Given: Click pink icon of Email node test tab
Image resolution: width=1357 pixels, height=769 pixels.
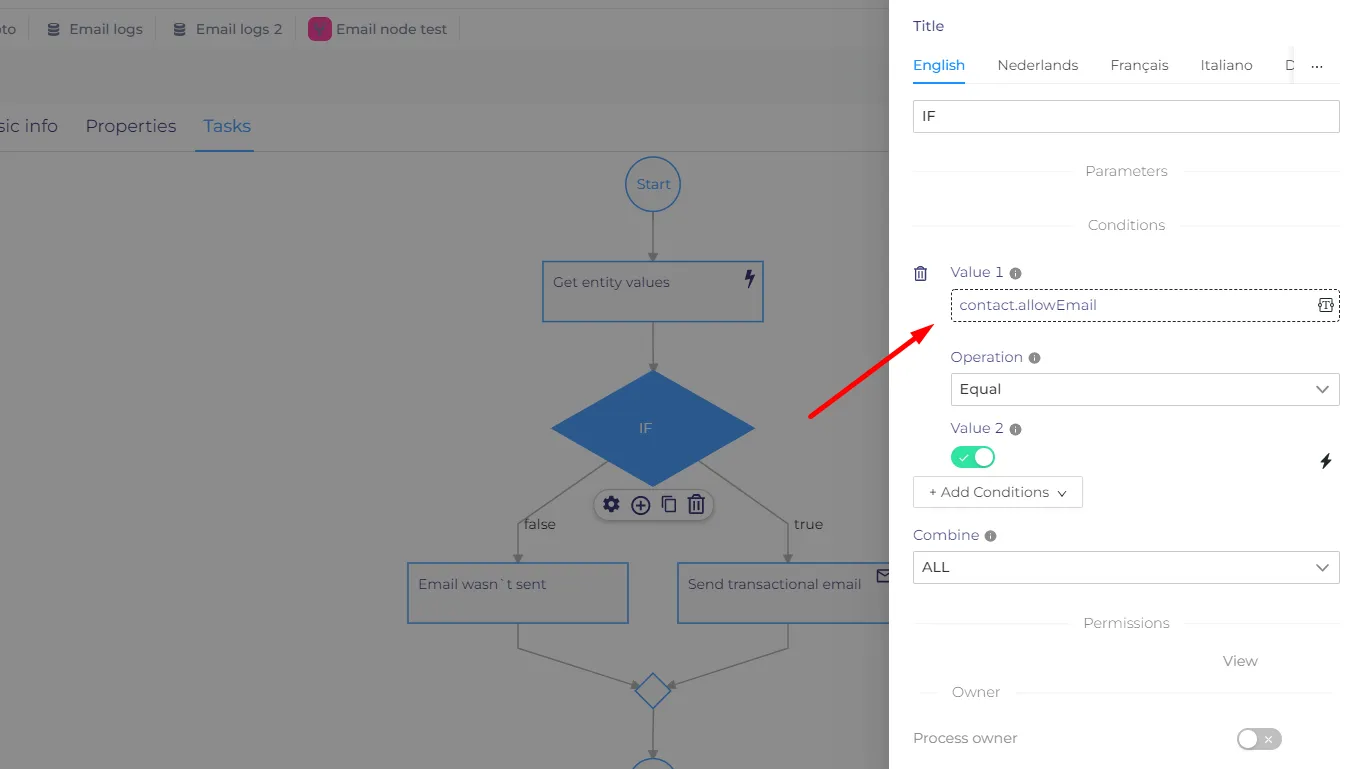Looking at the screenshot, I should coord(319,29).
